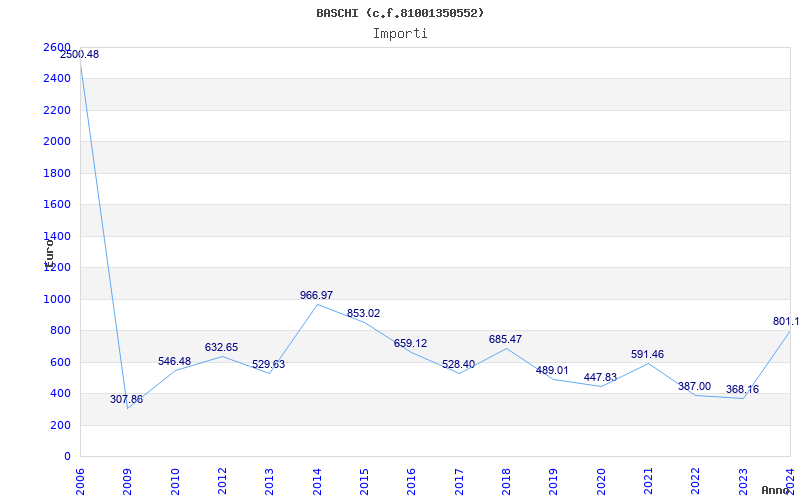Click the 2018 x-axis year label
Viewport: 800px width, 500px height.
tap(507, 482)
